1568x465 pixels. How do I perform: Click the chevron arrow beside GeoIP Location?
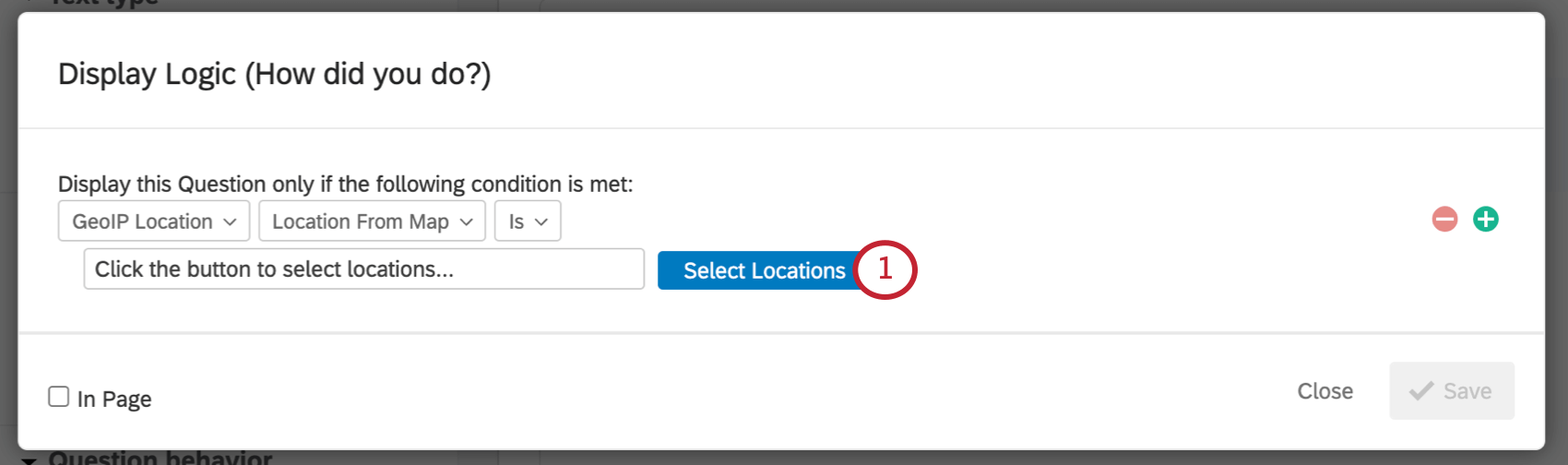click(231, 222)
